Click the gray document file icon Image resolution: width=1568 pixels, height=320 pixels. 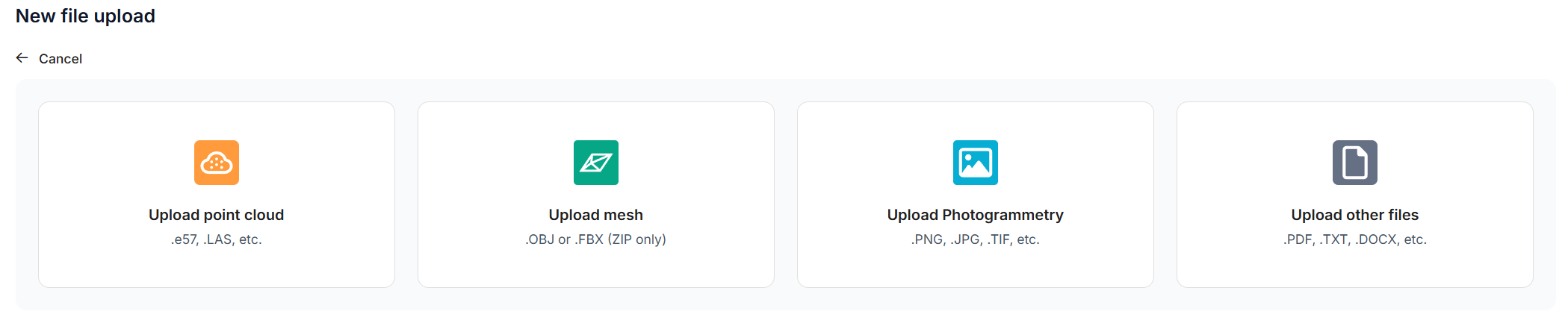click(1355, 163)
